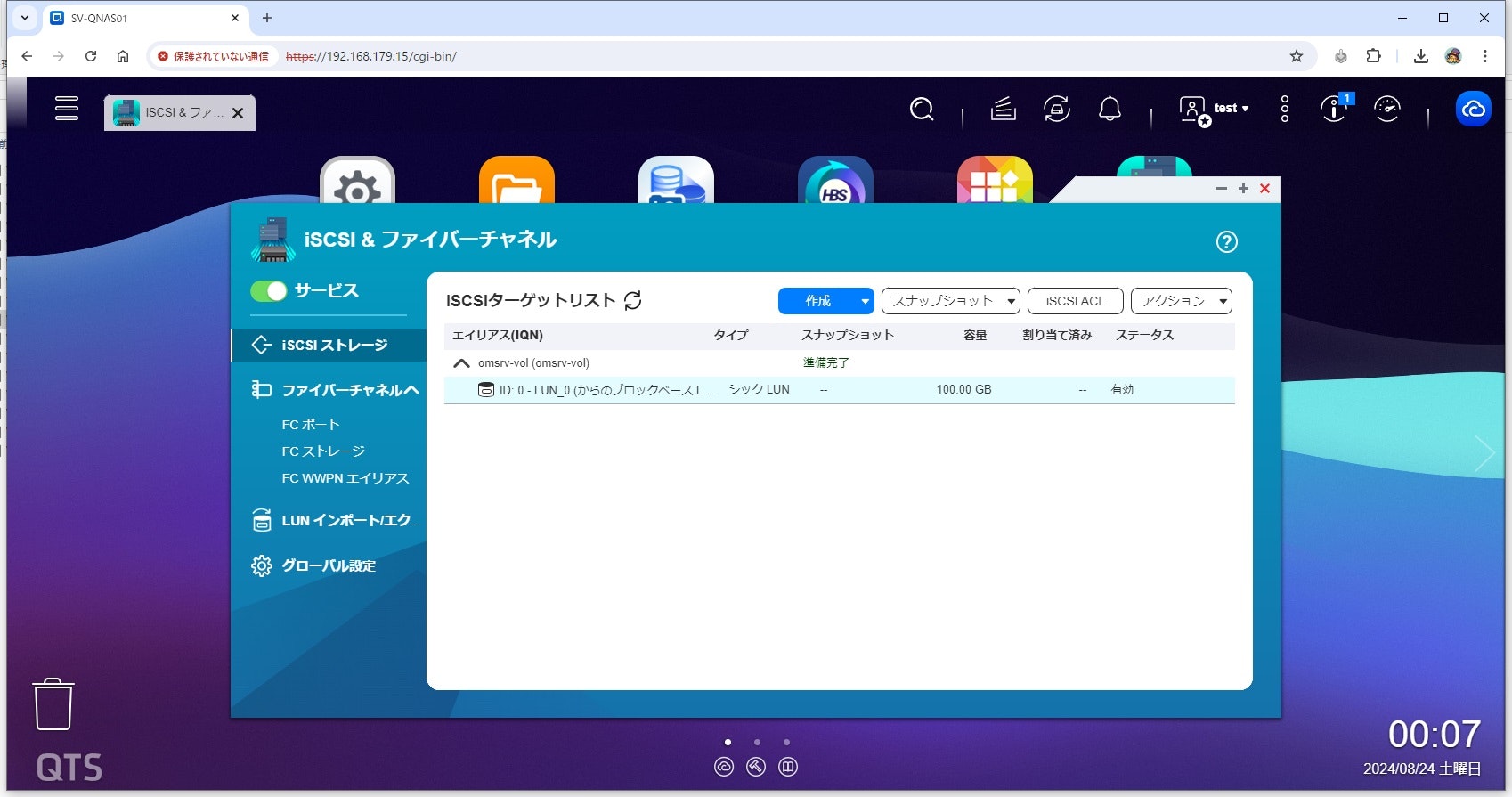This screenshot has height=797, width=1512.
Task: Open FC ポート page
Action: [x=311, y=425]
